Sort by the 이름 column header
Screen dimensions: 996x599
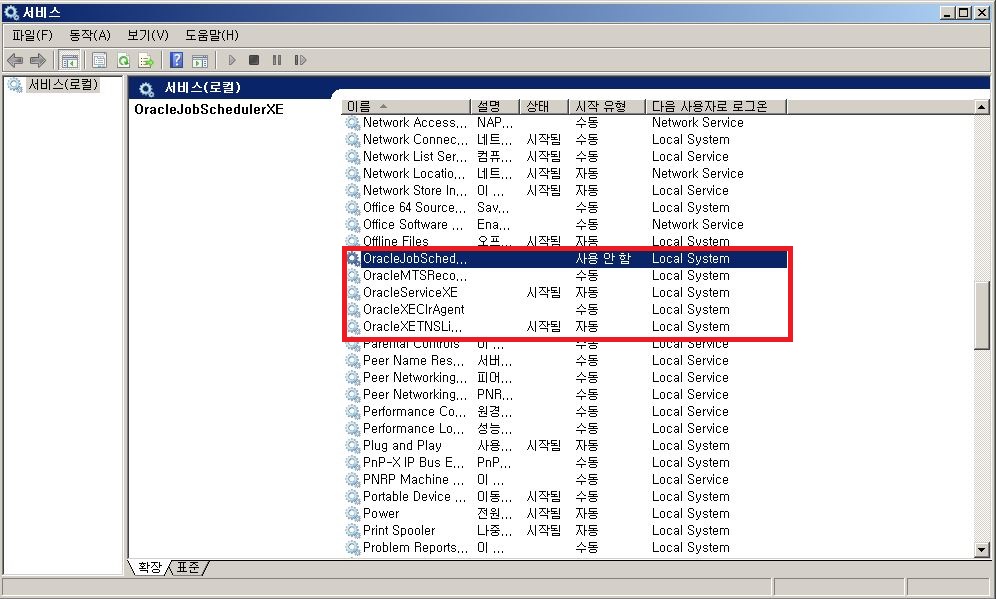click(x=406, y=106)
